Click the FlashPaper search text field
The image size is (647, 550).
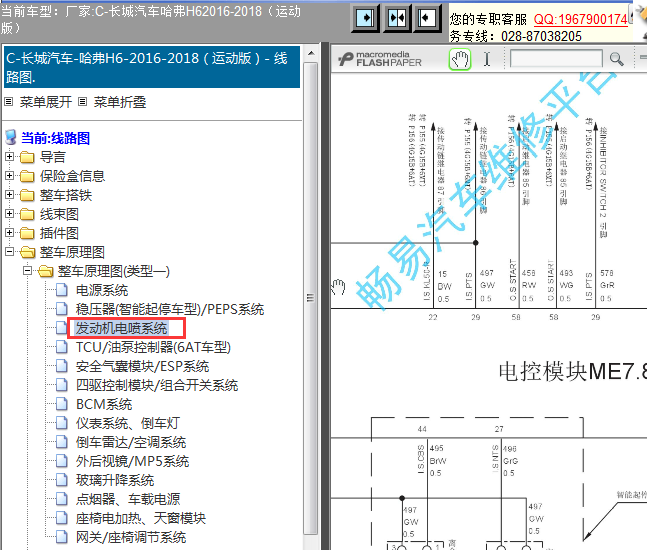556,58
